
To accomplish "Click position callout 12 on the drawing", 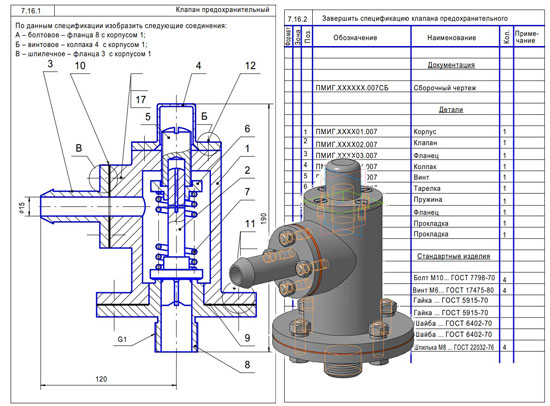I will coord(250,66).
